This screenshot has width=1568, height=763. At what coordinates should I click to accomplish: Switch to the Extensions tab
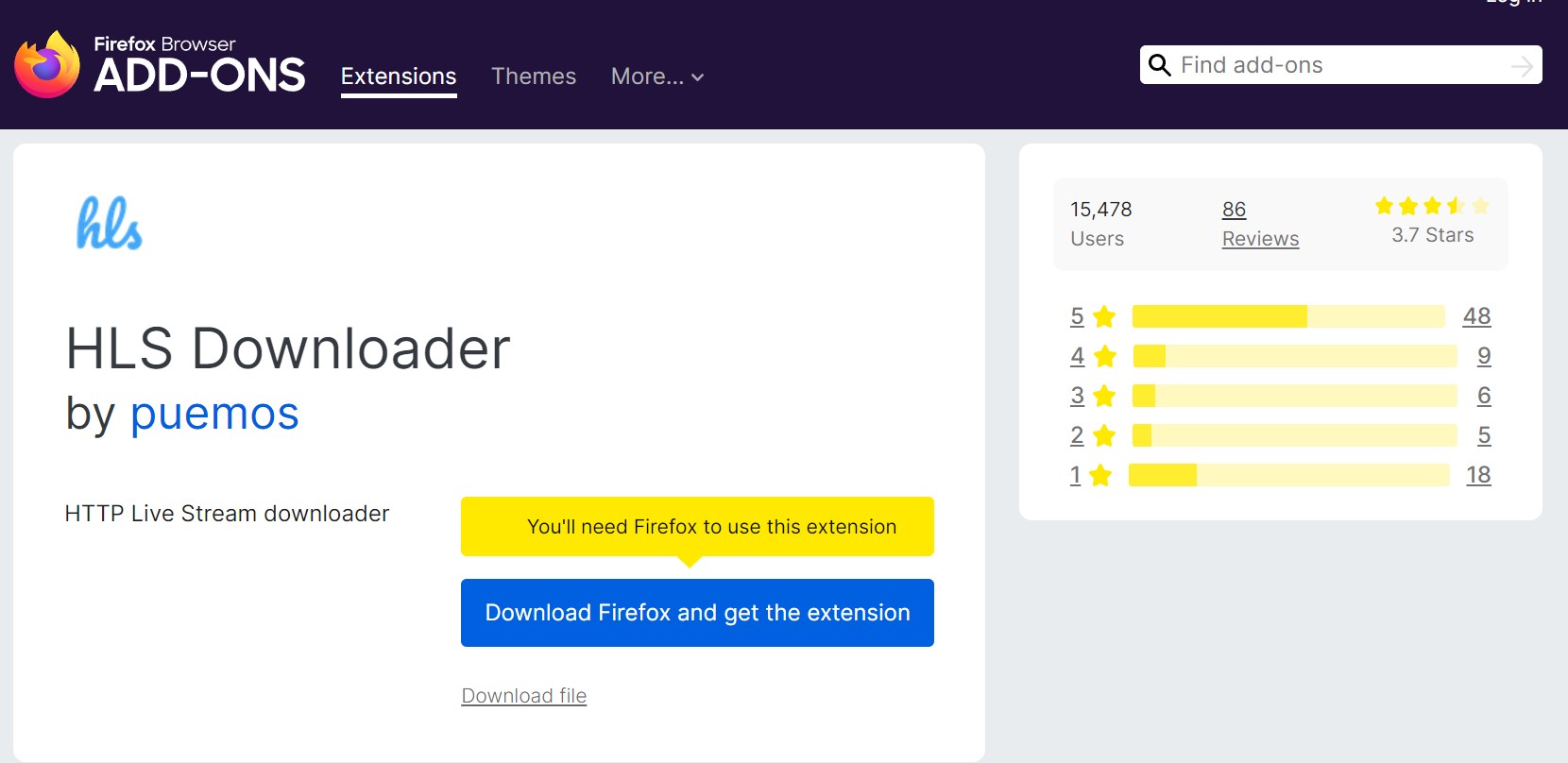click(399, 76)
